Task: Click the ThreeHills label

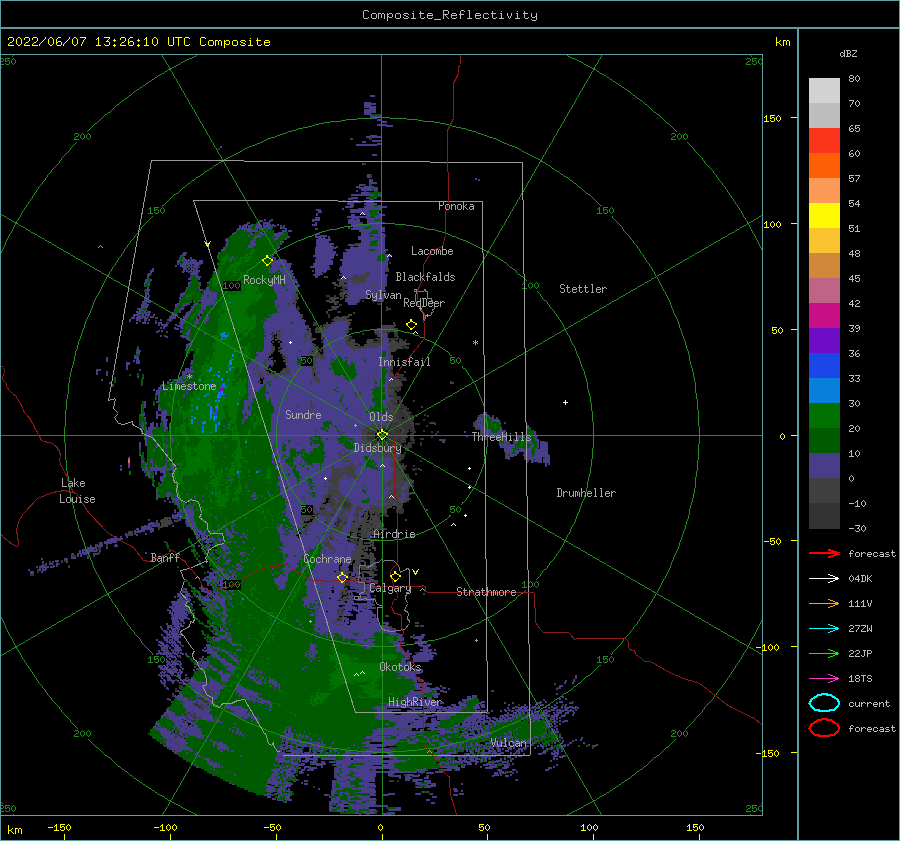Action: pyautogui.click(x=501, y=437)
